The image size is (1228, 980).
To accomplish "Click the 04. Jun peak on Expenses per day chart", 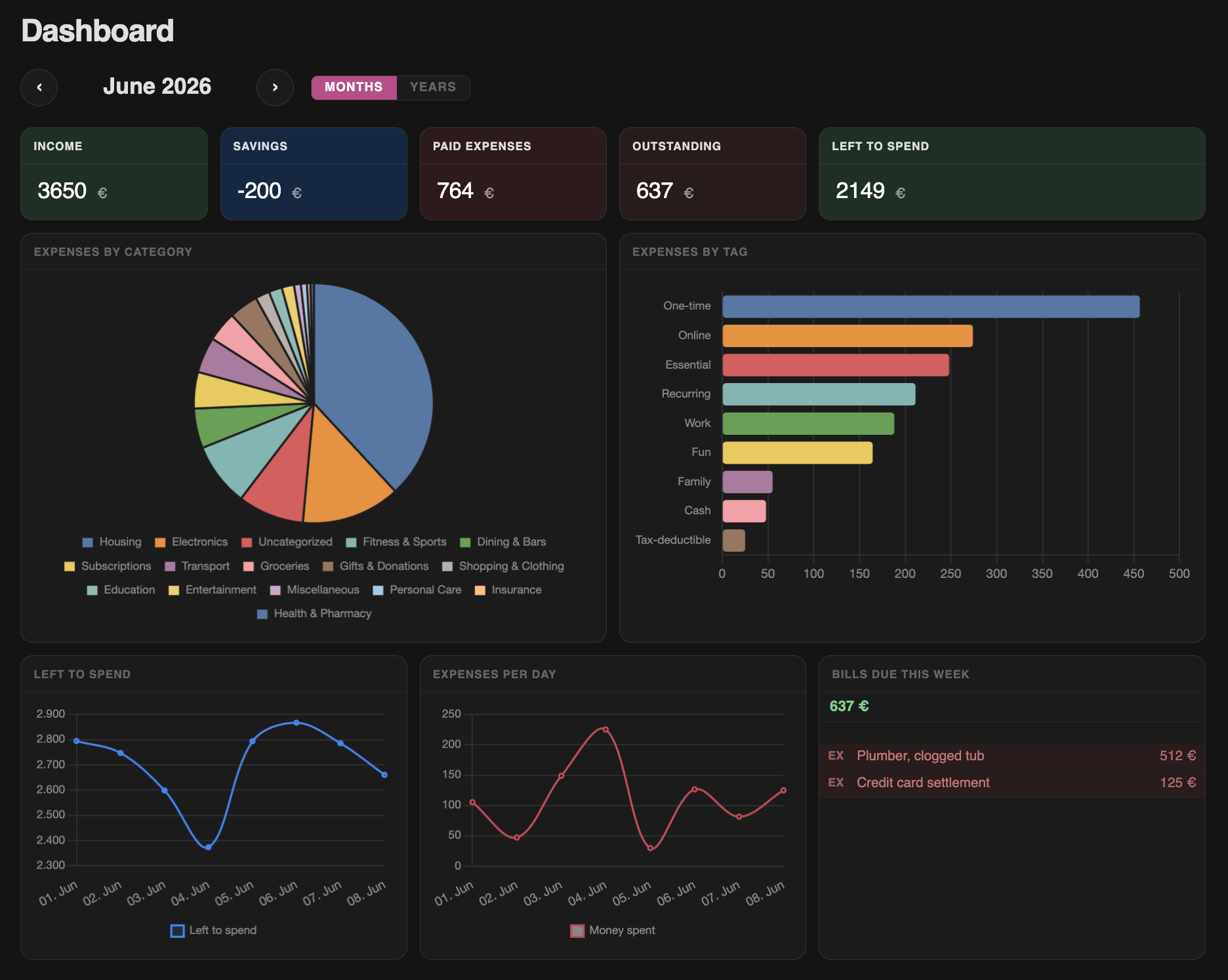I will click(605, 729).
